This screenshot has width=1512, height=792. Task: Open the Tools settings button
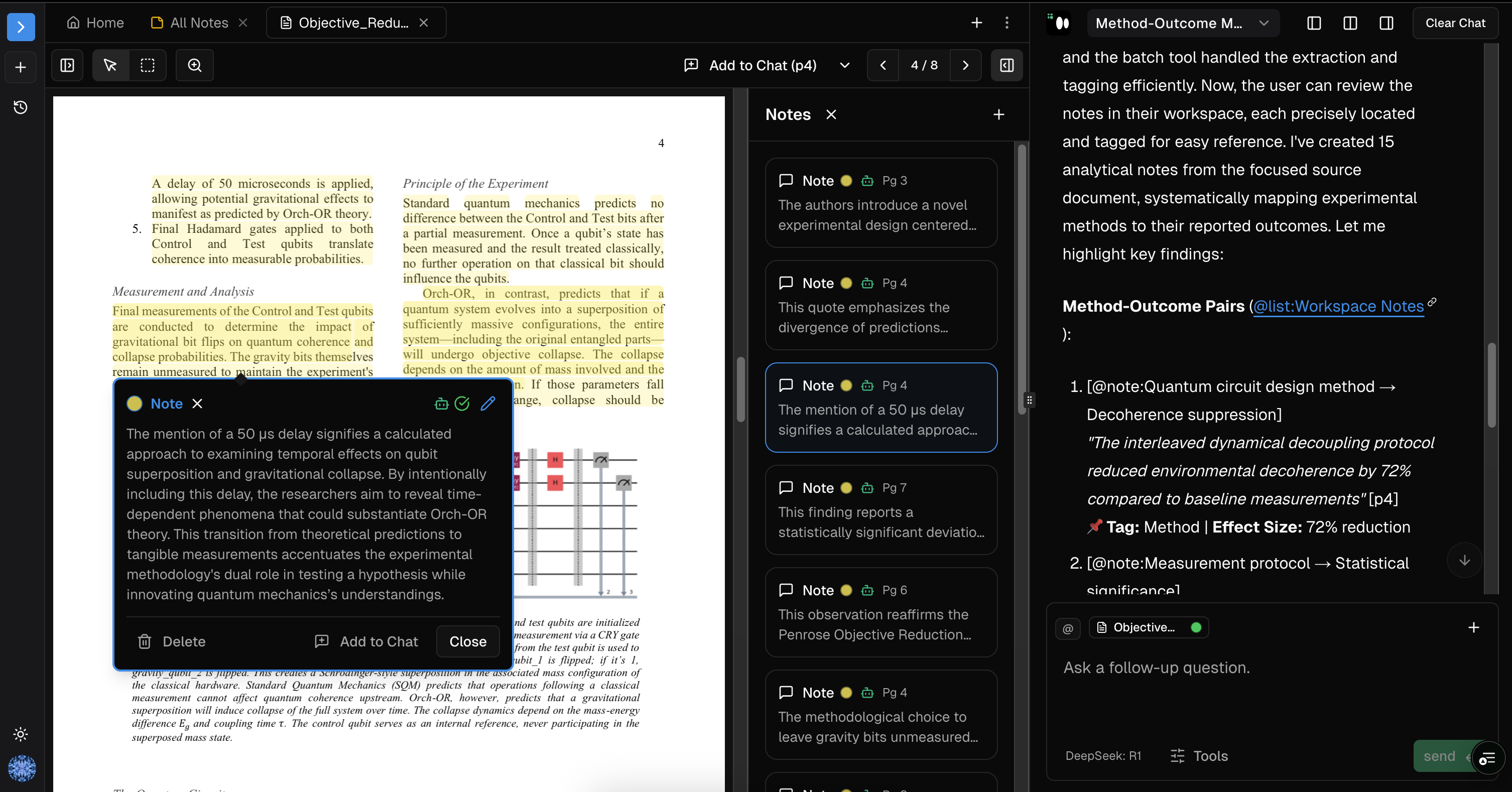1199,756
